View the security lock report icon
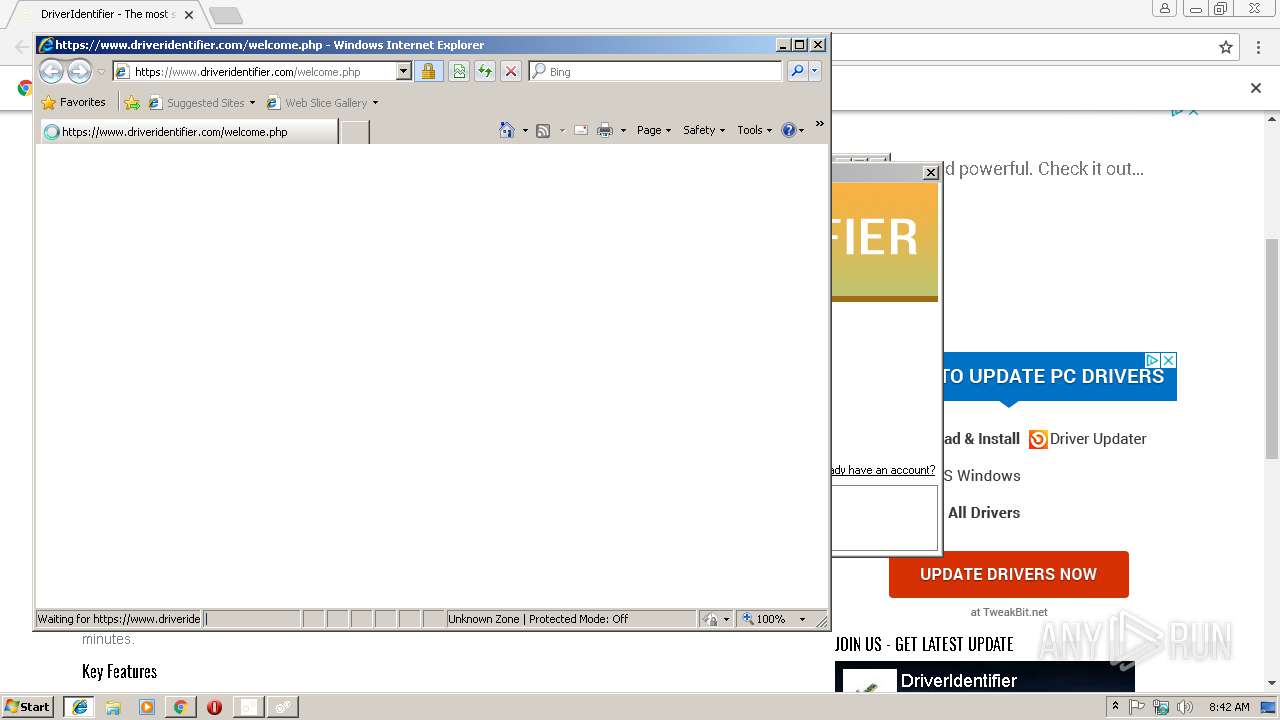This screenshot has width=1280, height=720. (428, 71)
